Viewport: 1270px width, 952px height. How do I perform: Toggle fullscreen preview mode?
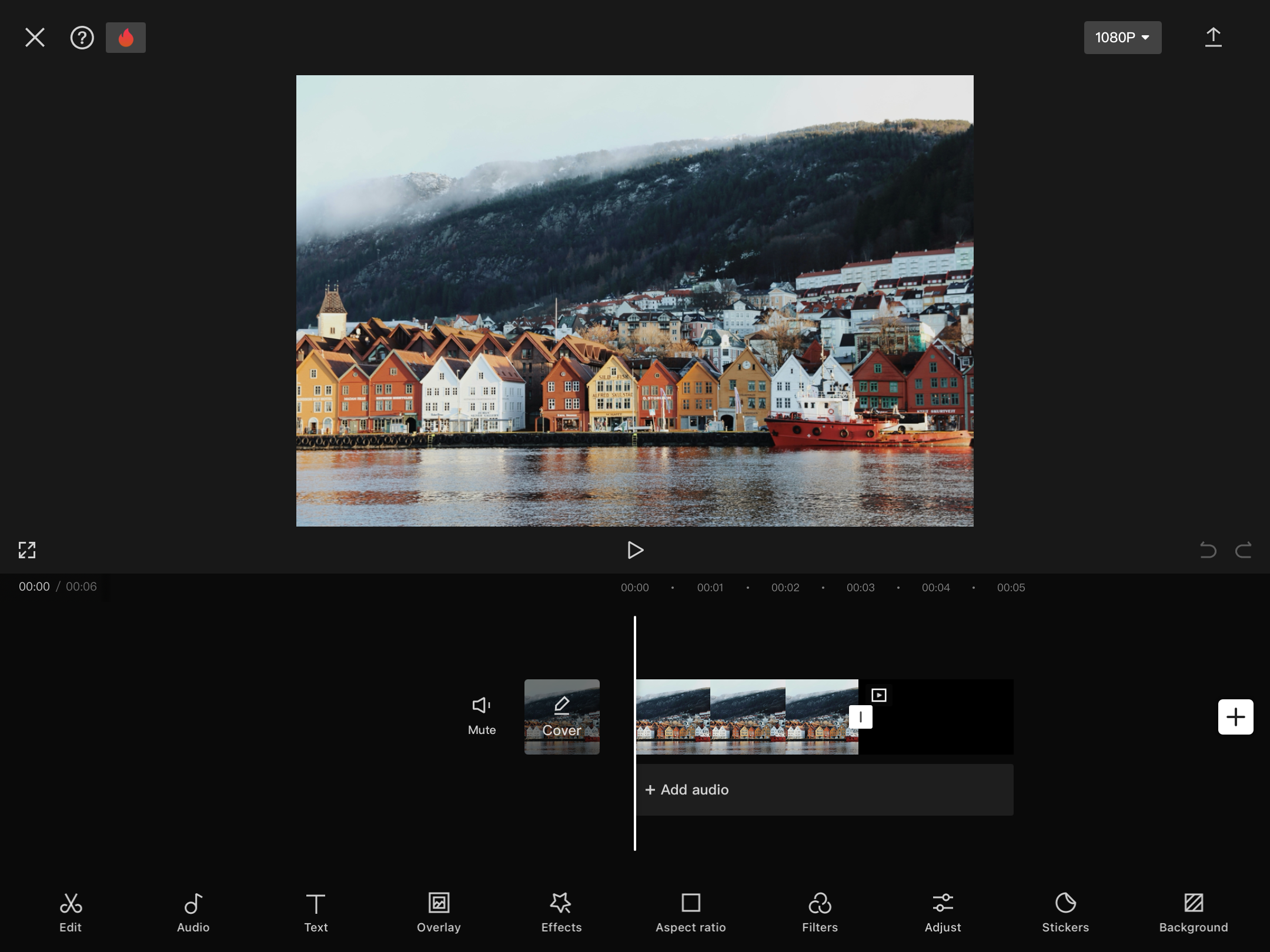(x=27, y=550)
